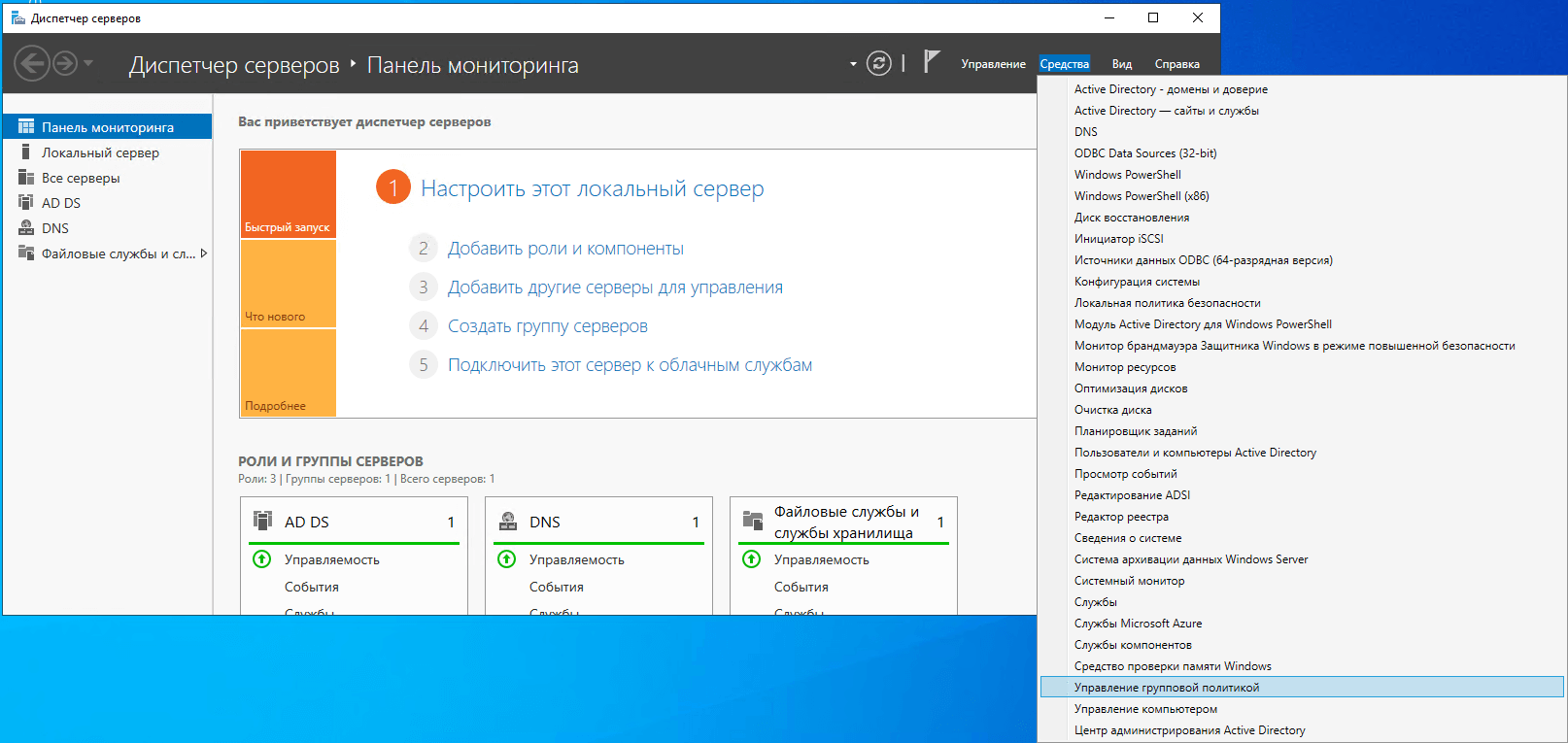Click the back navigation arrow icon
1568x743 pixels.
31,64
